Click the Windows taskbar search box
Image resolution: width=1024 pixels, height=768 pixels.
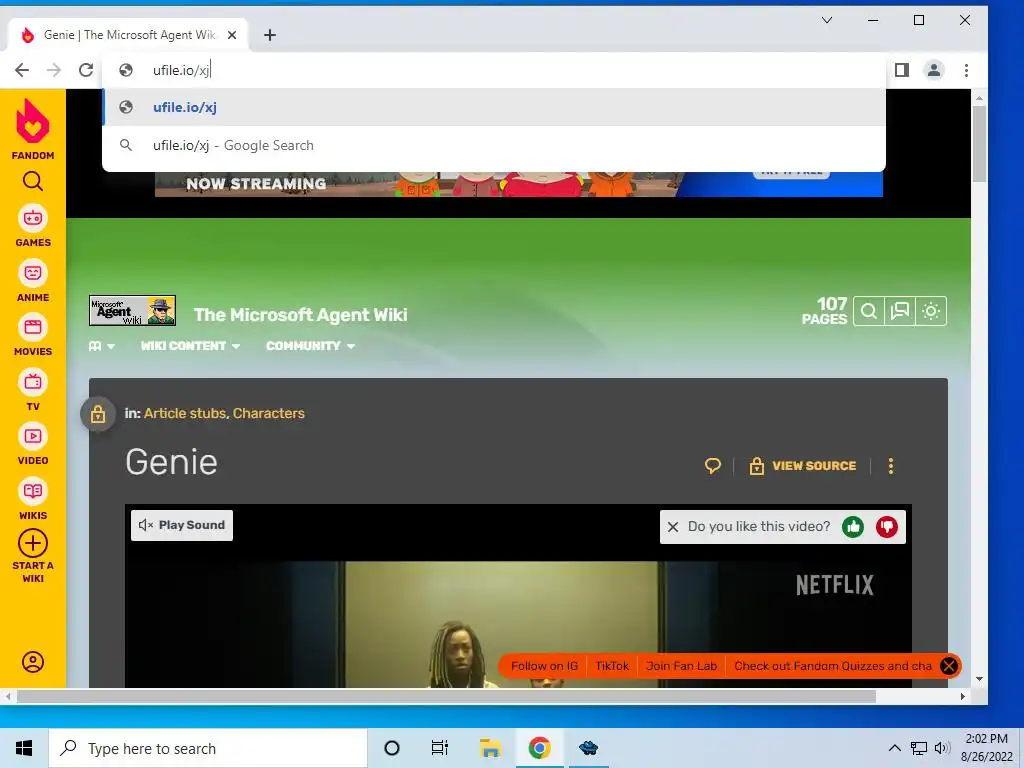208,748
